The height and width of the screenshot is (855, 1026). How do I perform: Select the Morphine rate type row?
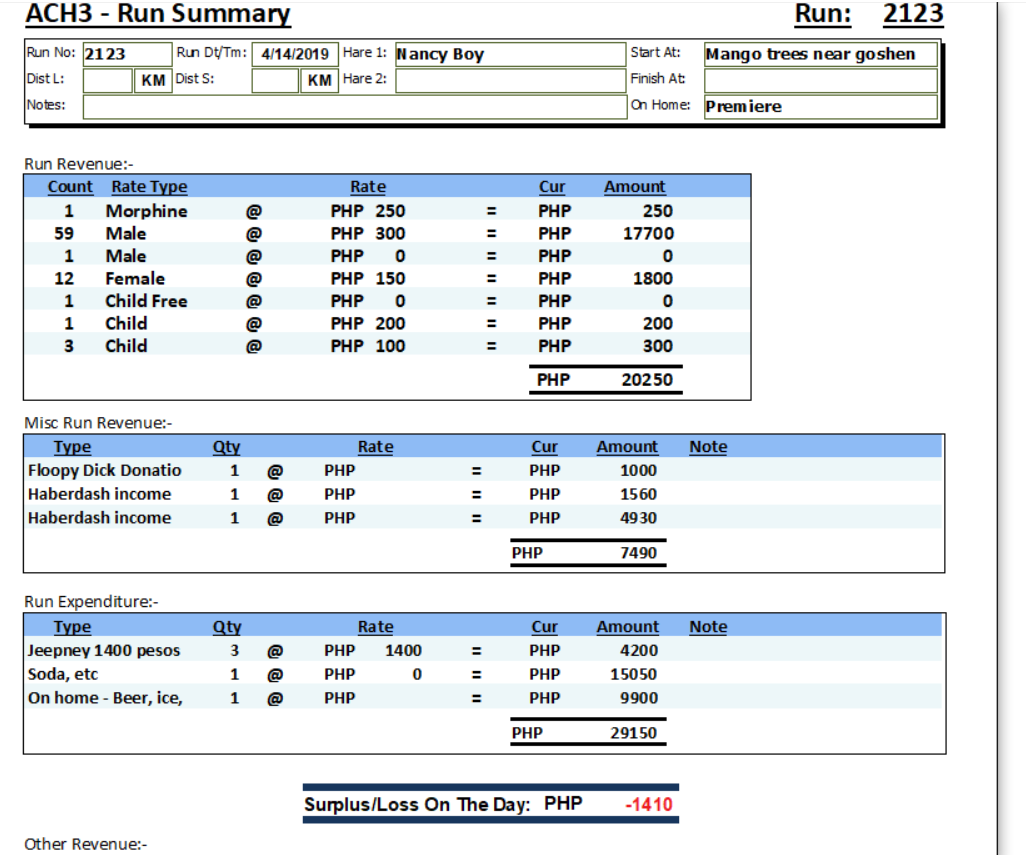[x=146, y=211]
